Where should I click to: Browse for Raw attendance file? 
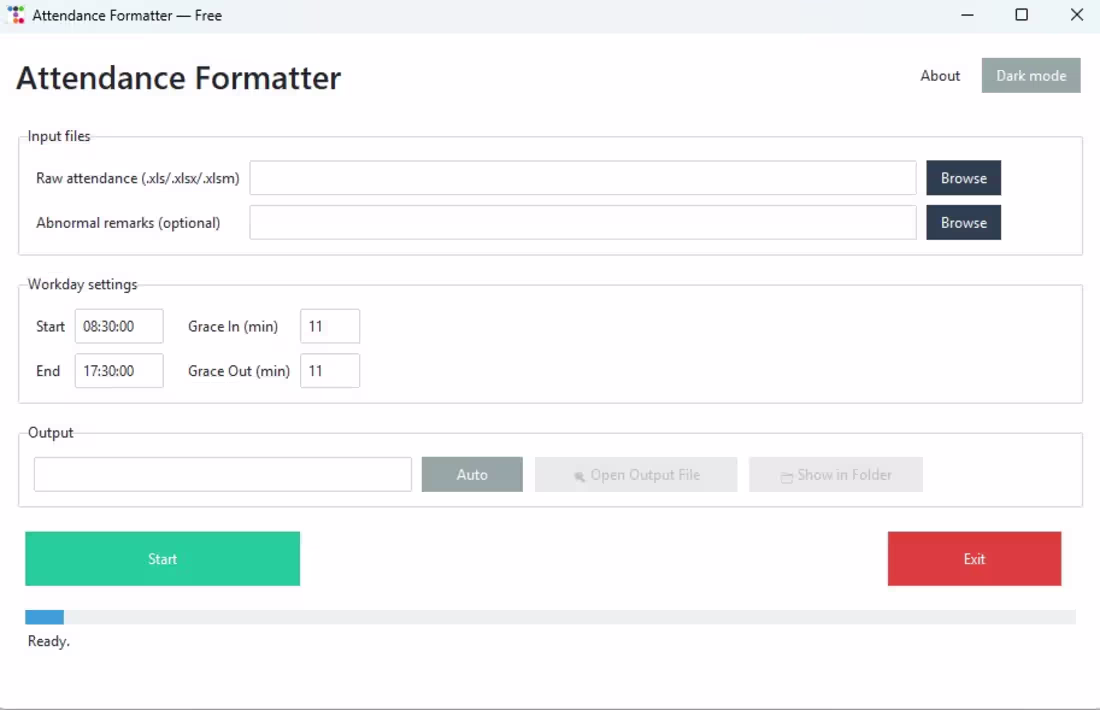tap(963, 178)
